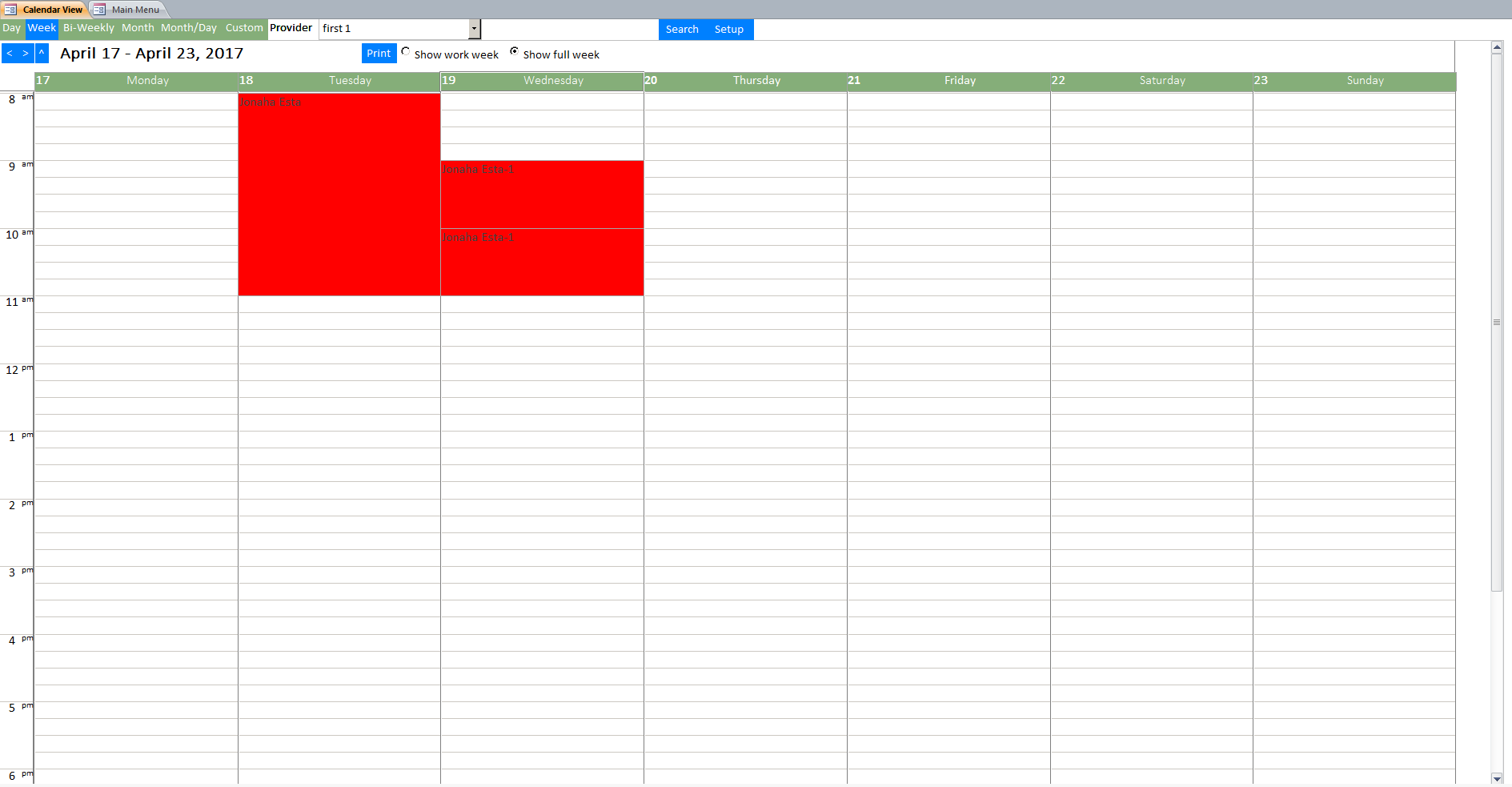Click the 6 pm time label
This screenshot has width=1512, height=787.
(x=21, y=776)
